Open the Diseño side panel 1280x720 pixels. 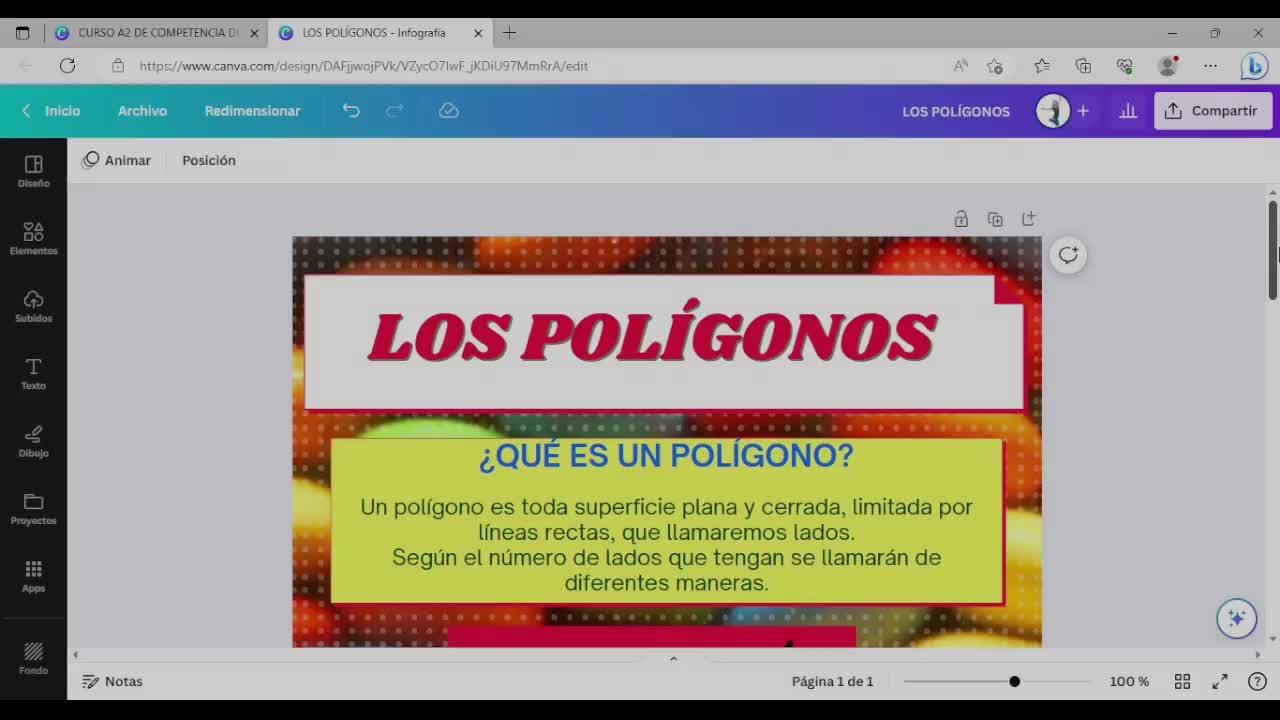coord(33,171)
